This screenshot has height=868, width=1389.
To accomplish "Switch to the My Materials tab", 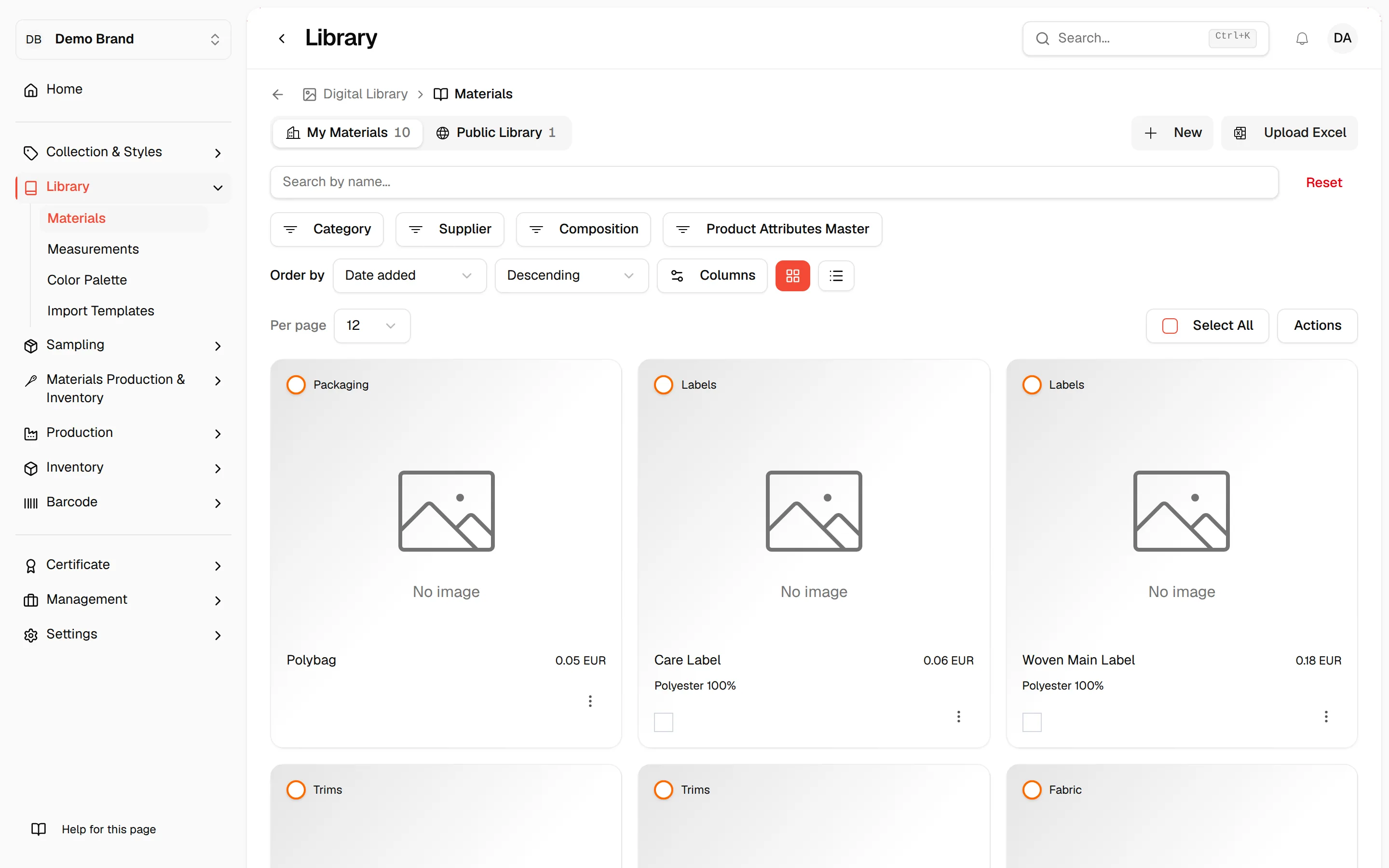I will point(348,133).
